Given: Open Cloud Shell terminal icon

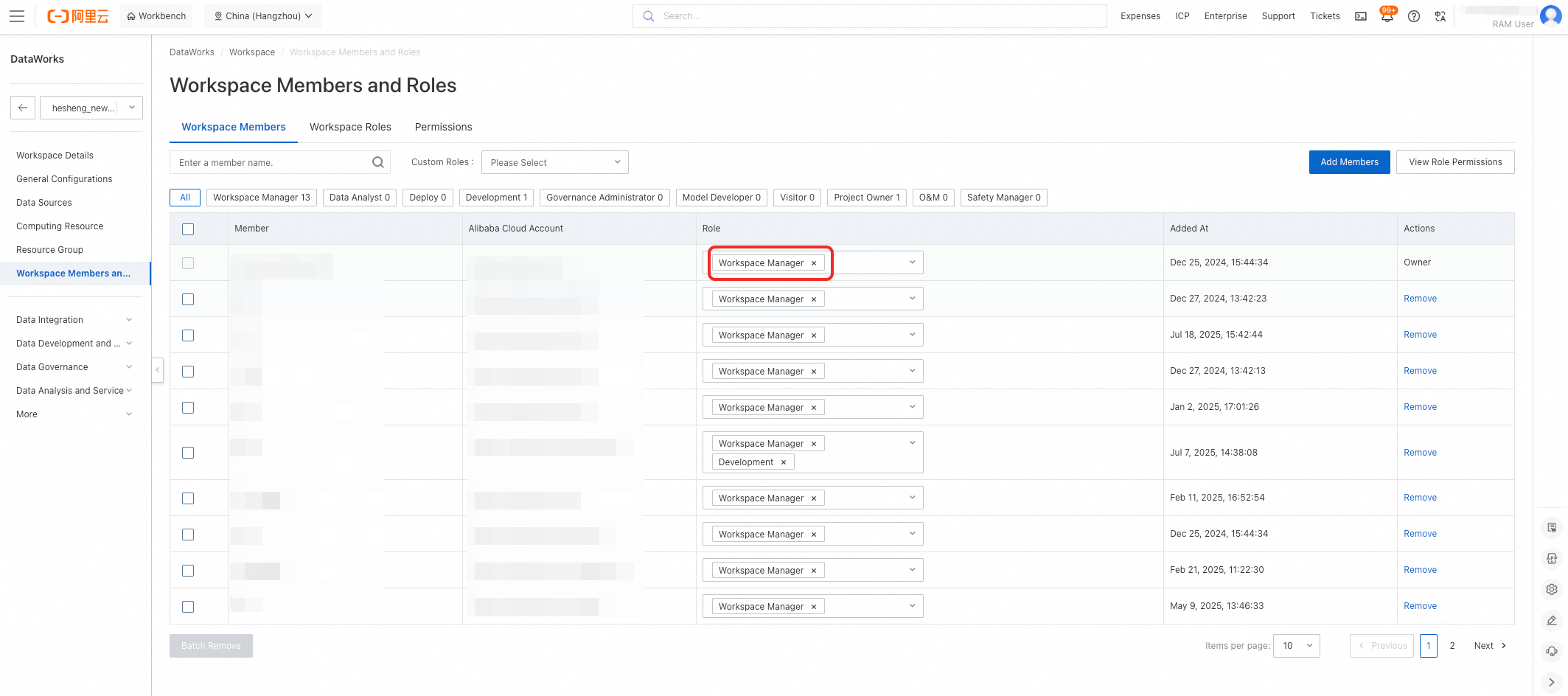Looking at the screenshot, I should [x=1361, y=16].
